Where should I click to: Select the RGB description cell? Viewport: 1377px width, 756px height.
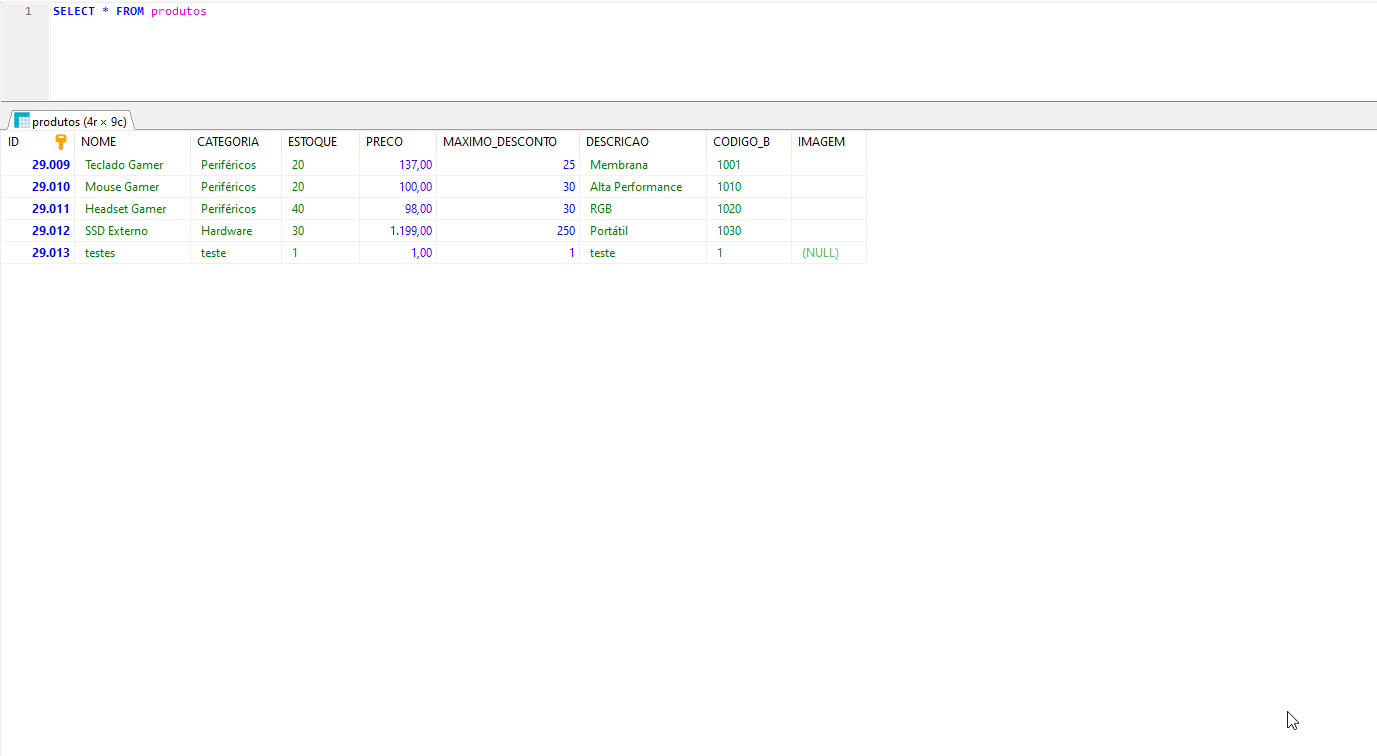click(643, 209)
